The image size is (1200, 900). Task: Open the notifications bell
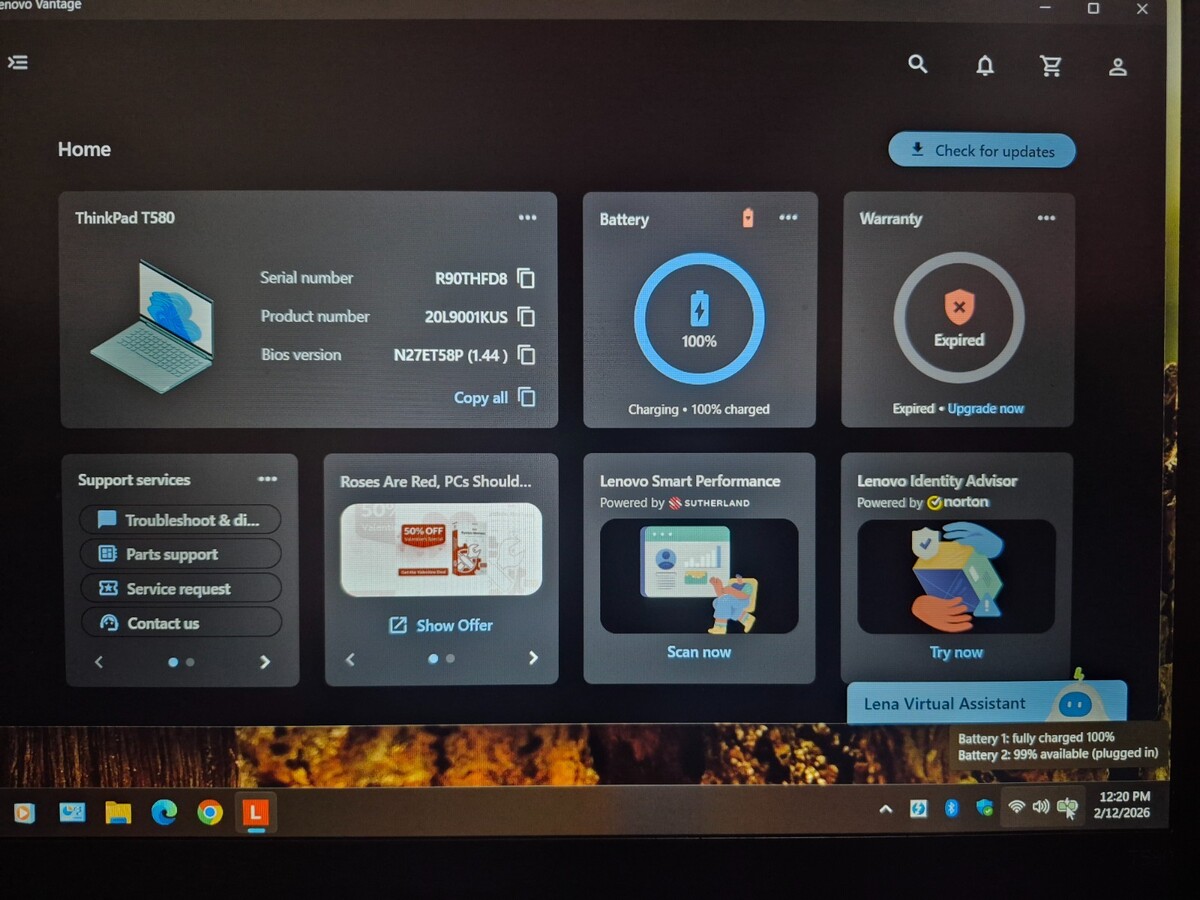point(985,66)
